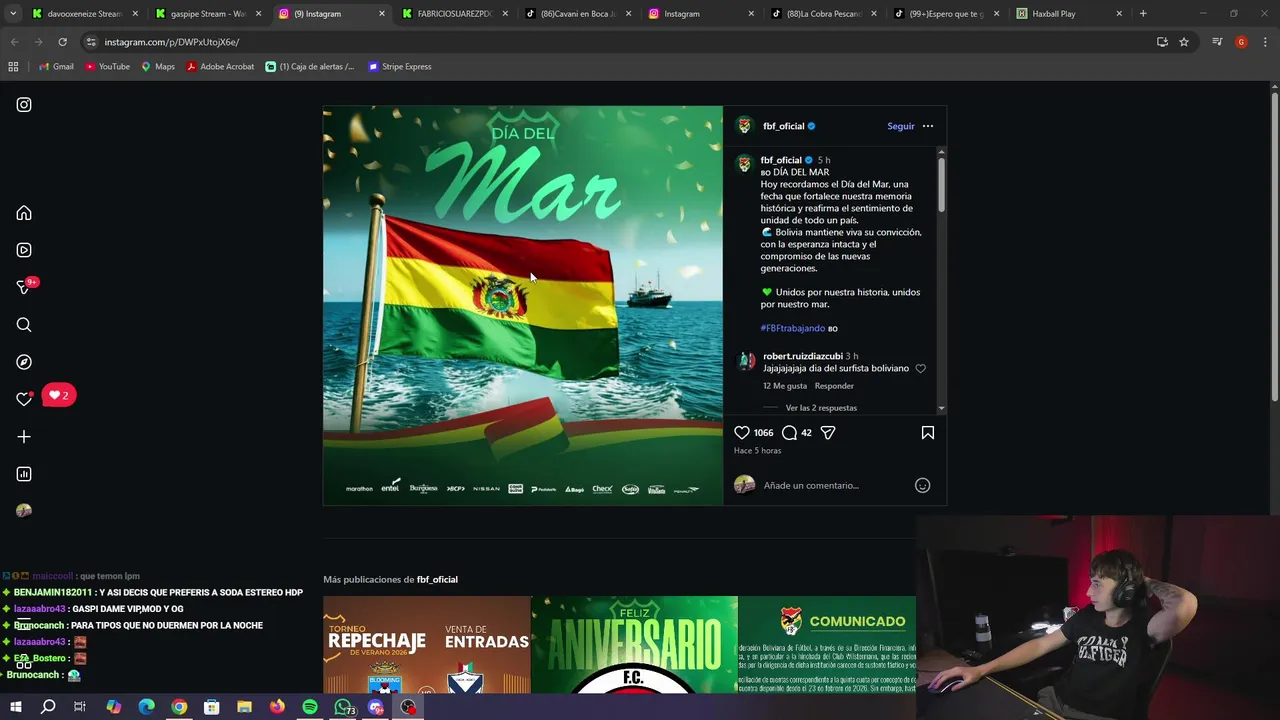Viewport: 1280px width, 720px height.
Task: Go to the Instagram Home feed icon
Action: pos(24,213)
